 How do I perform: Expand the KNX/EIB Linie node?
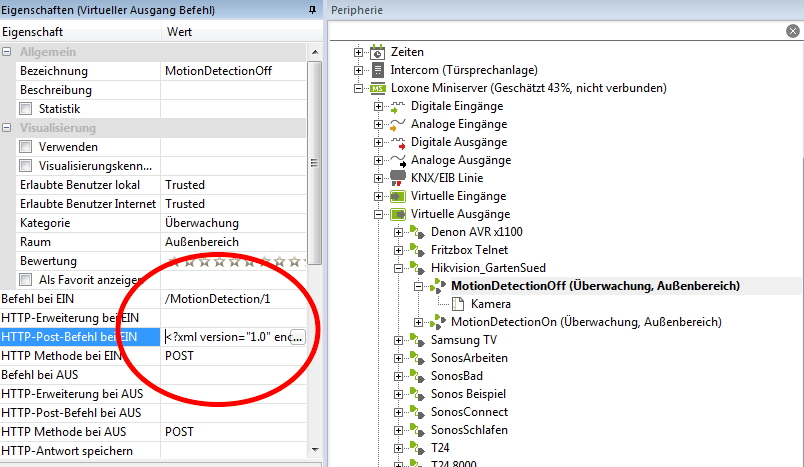378,178
